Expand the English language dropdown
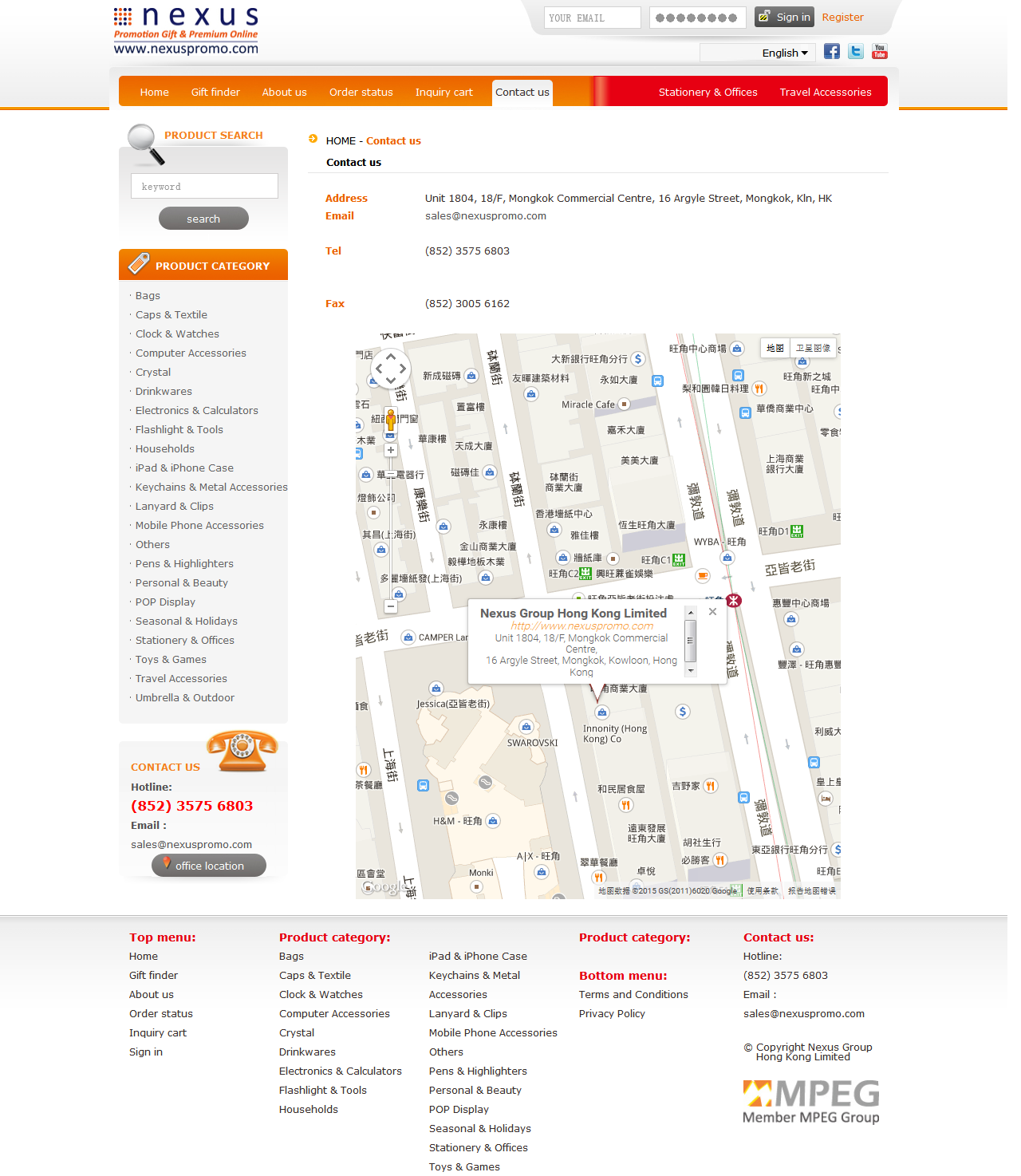1021x1176 pixels. click(x=784, y=53)
